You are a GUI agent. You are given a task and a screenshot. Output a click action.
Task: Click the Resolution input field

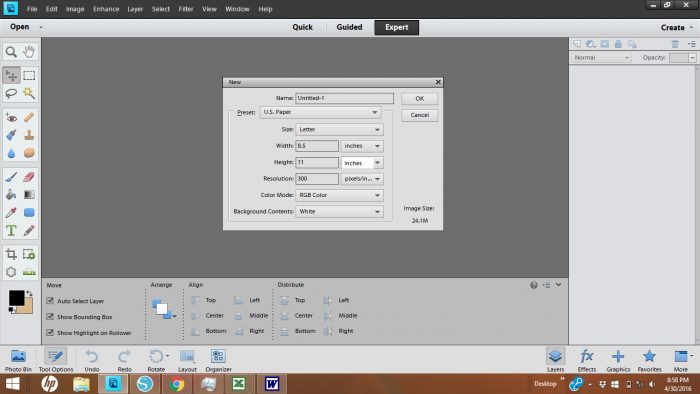[317, 178]
